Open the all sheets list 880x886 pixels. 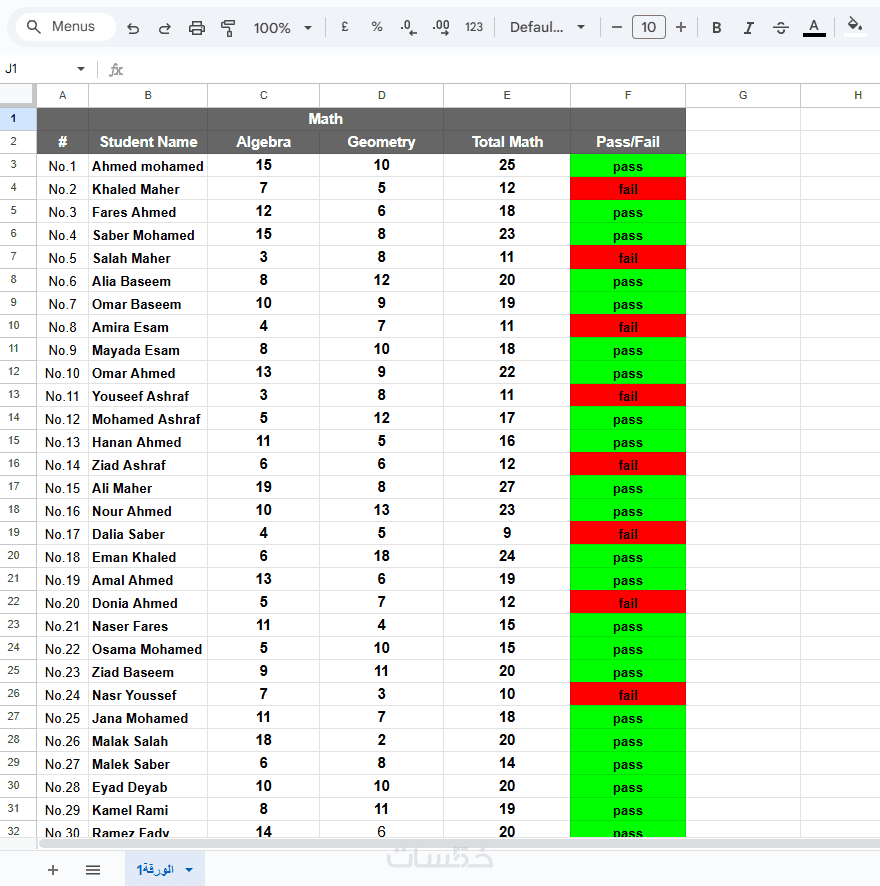point(93,870)
